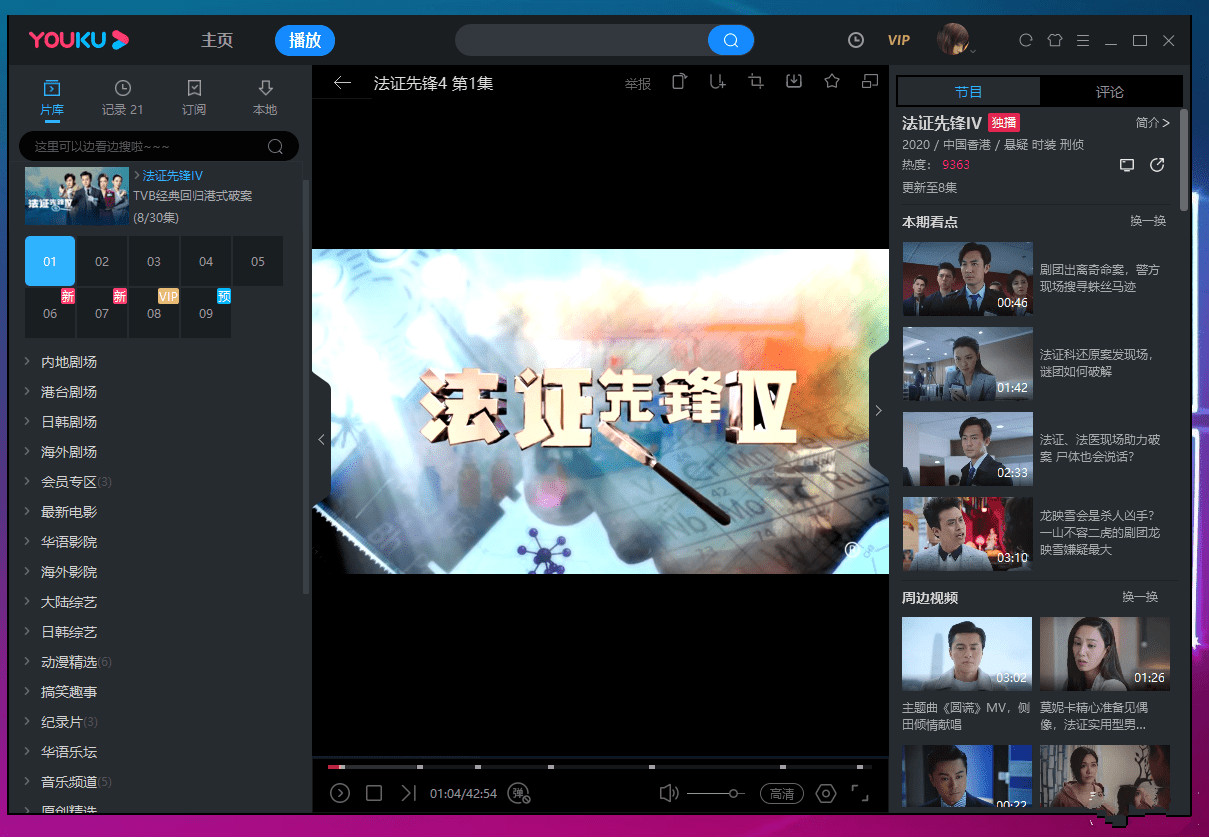Toggle fullscreen mode
Image resolution: width=1209 pixels, height=837 pixels.
[x=860, y=793]
